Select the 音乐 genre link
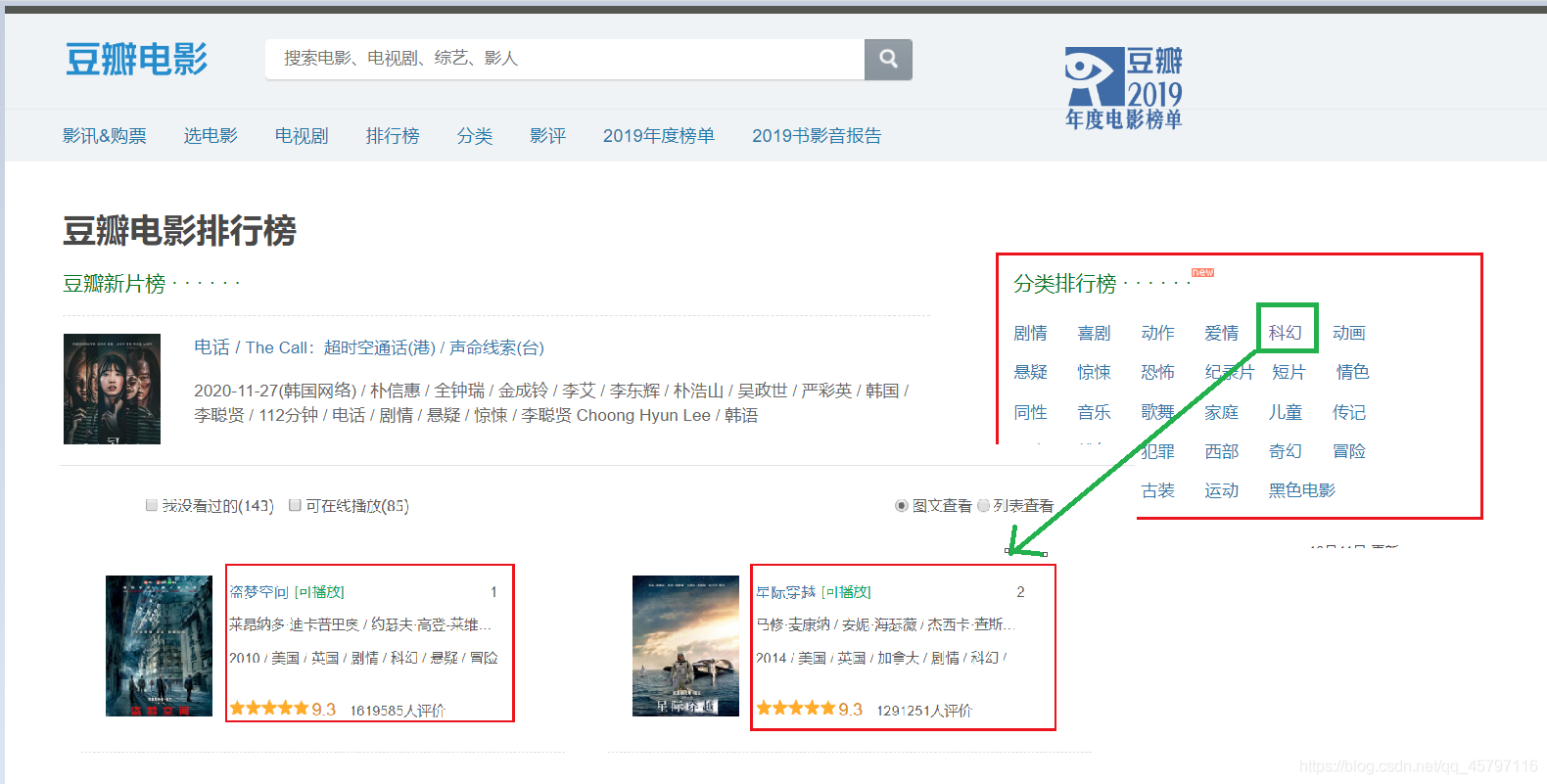1547x784 pixels. pos(1094,412)
